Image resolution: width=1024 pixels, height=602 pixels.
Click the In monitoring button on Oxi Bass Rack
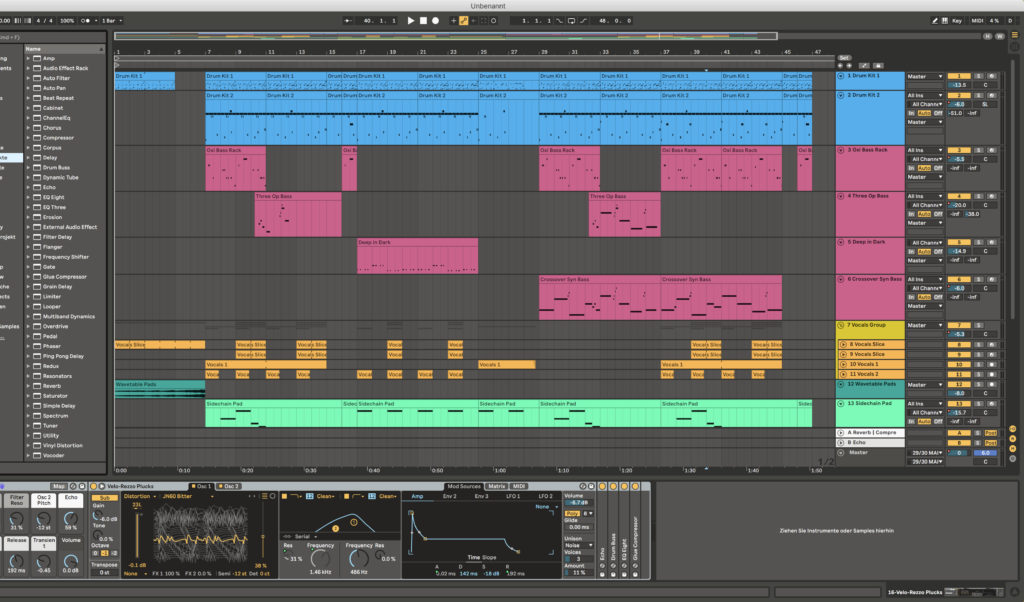click(x=911, y=167)
